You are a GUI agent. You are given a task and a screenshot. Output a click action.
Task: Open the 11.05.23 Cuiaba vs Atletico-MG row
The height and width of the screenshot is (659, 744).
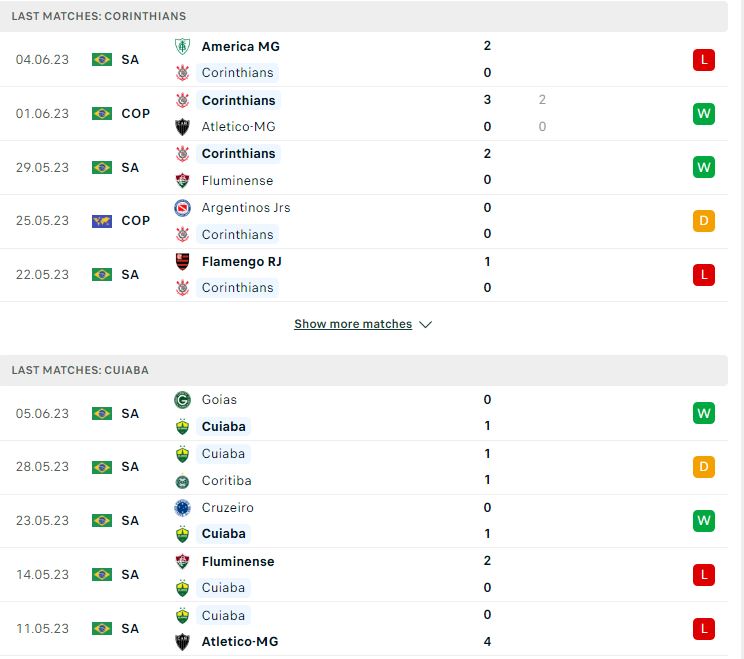click(363, 629)
